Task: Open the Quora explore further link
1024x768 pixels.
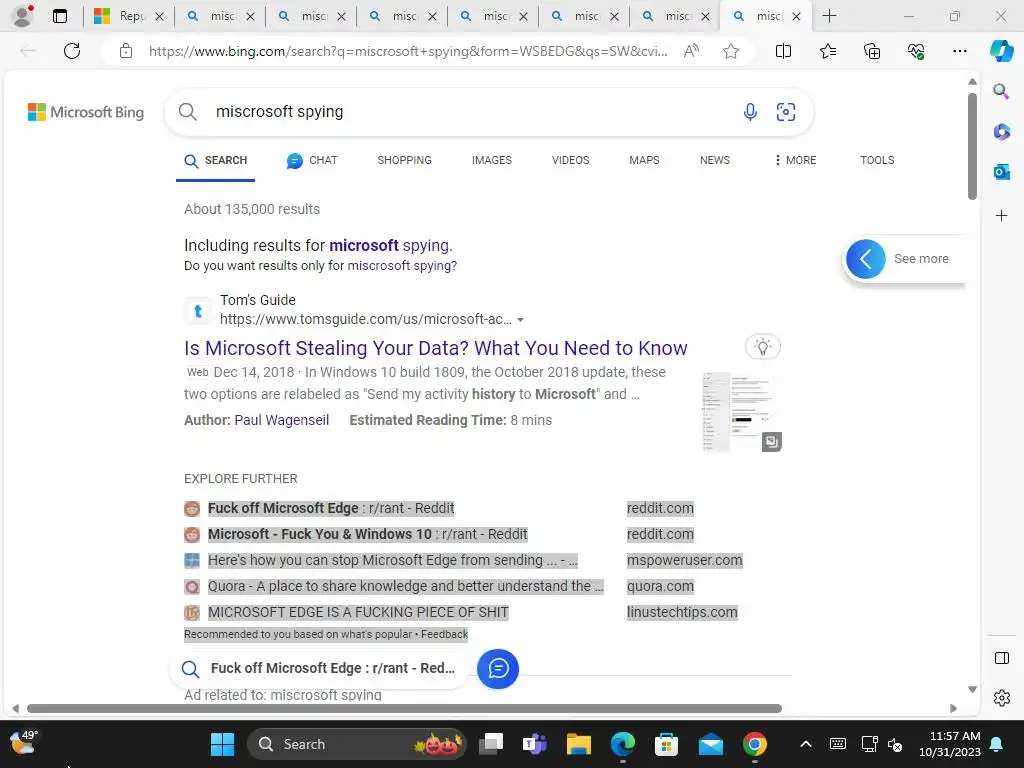Action: tap(405, 586)
